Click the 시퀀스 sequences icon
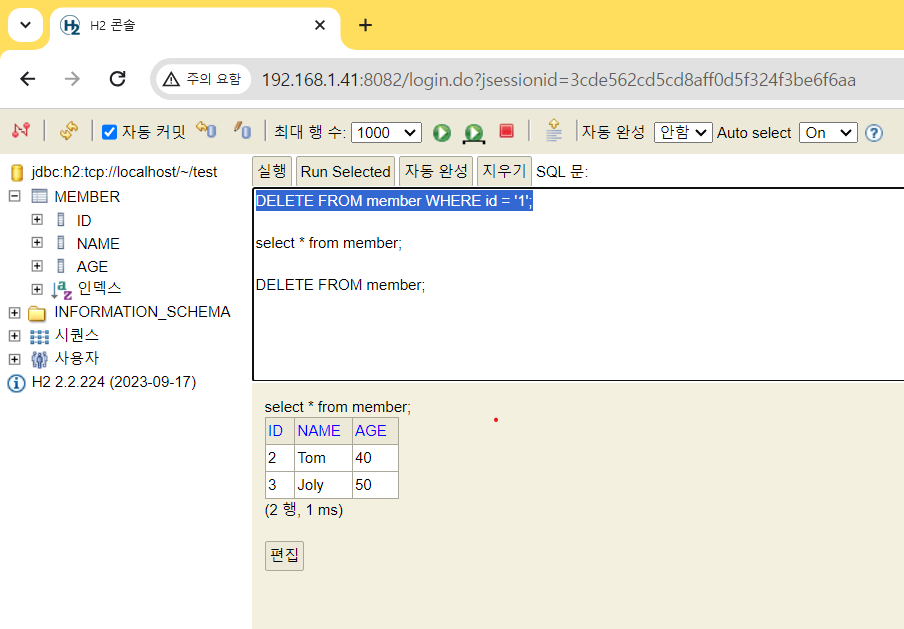The image size is (904, 629). click(x=39, y=336)
